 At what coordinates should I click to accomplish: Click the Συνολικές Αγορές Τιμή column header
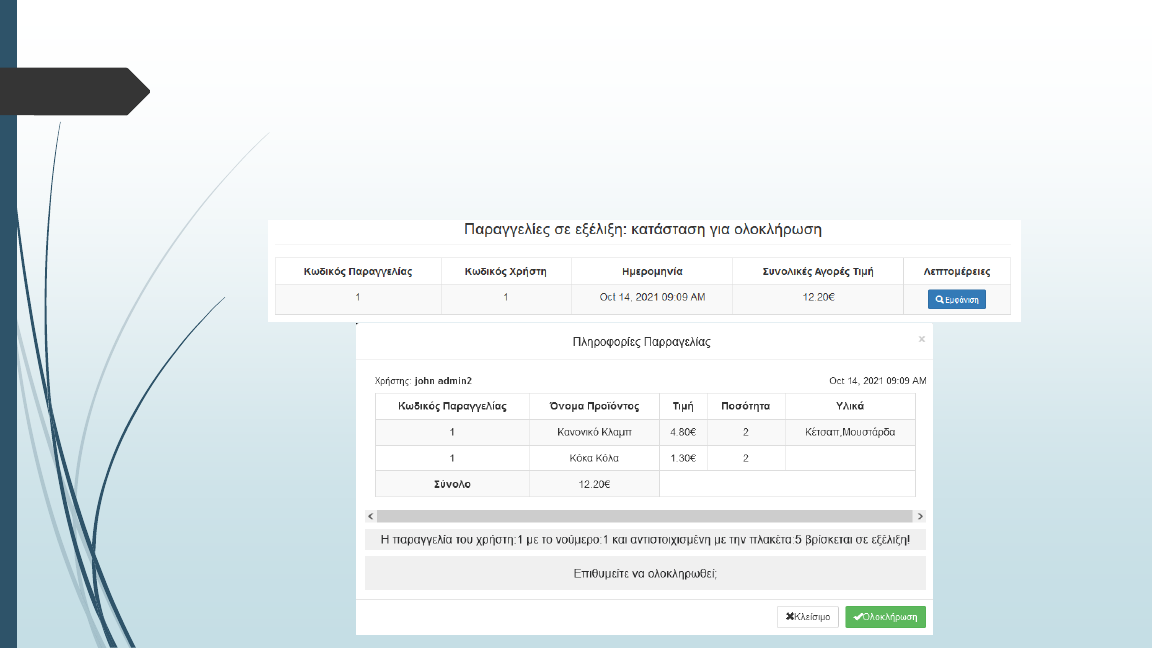click(817, 271)
